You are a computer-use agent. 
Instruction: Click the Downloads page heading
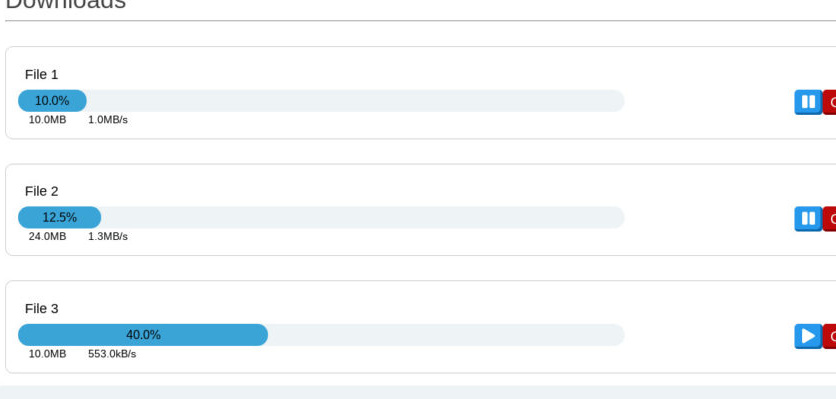[66, 4]
